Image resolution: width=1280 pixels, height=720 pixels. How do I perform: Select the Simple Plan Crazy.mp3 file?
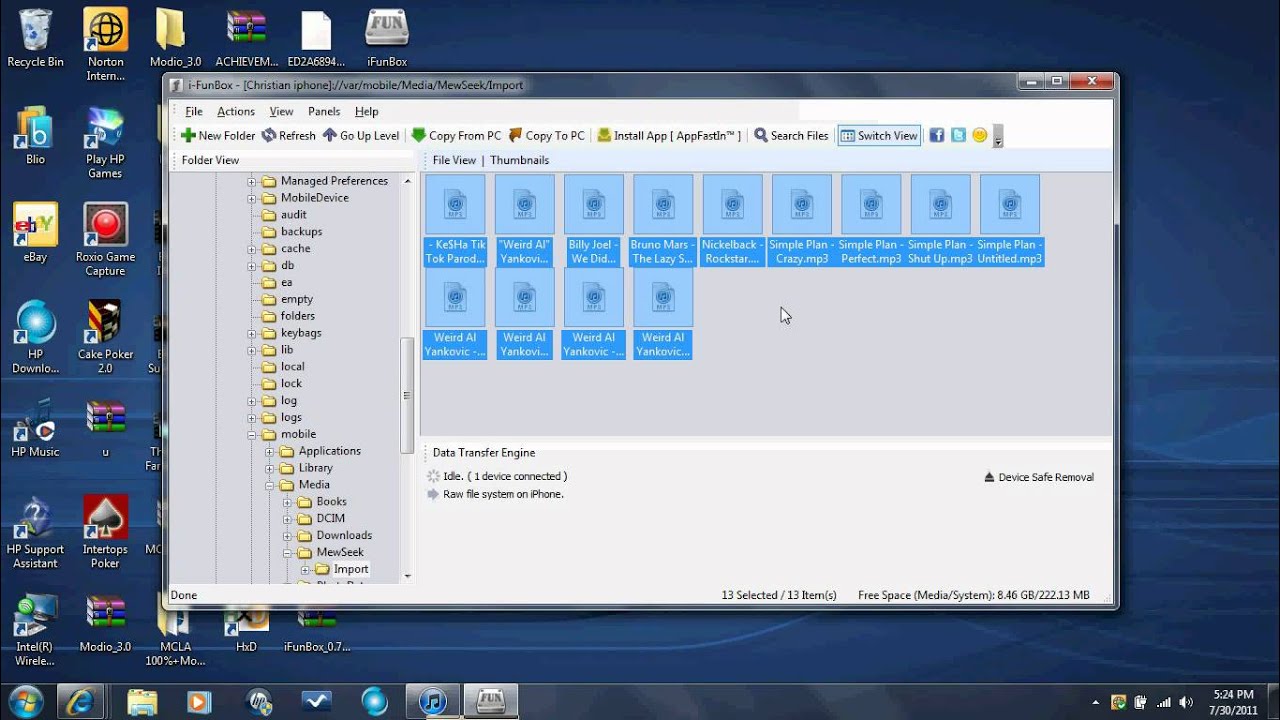pyautogui.click(x=802, y=221)
